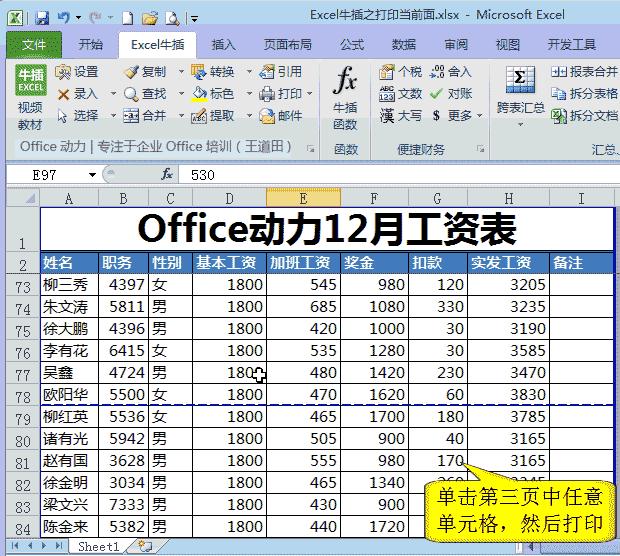This screenshot has height=556, width=620.
Task: Click the 大写 漢 tool
Action: pos(400,116)
